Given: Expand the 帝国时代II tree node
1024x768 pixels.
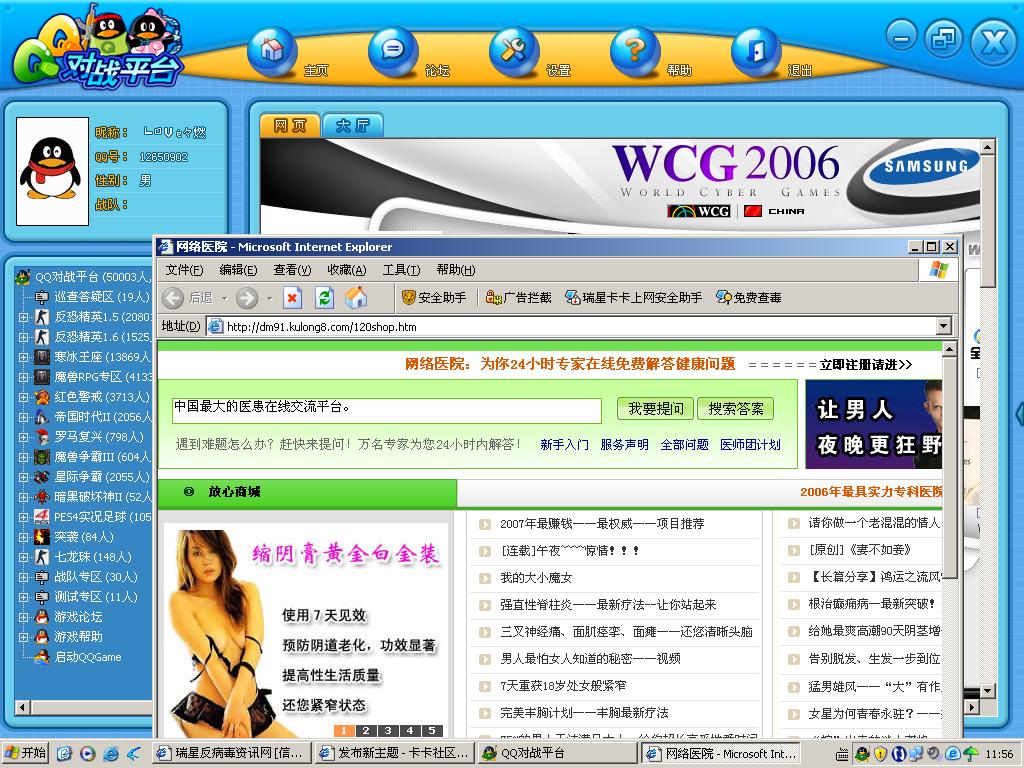Looking at the screenshot, I should coord(24,417).
